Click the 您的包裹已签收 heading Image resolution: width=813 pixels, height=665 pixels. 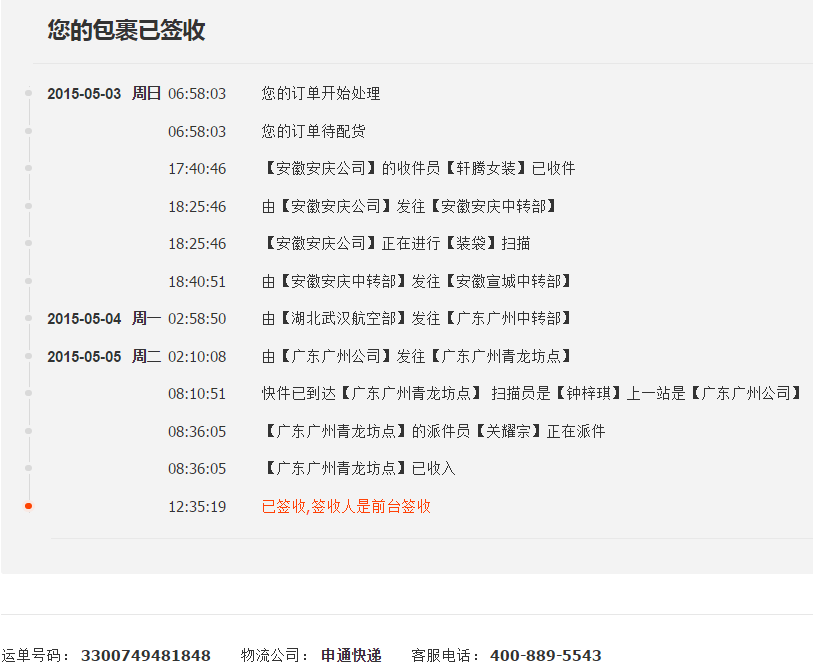pyautogui.click(x=126, y=30)
